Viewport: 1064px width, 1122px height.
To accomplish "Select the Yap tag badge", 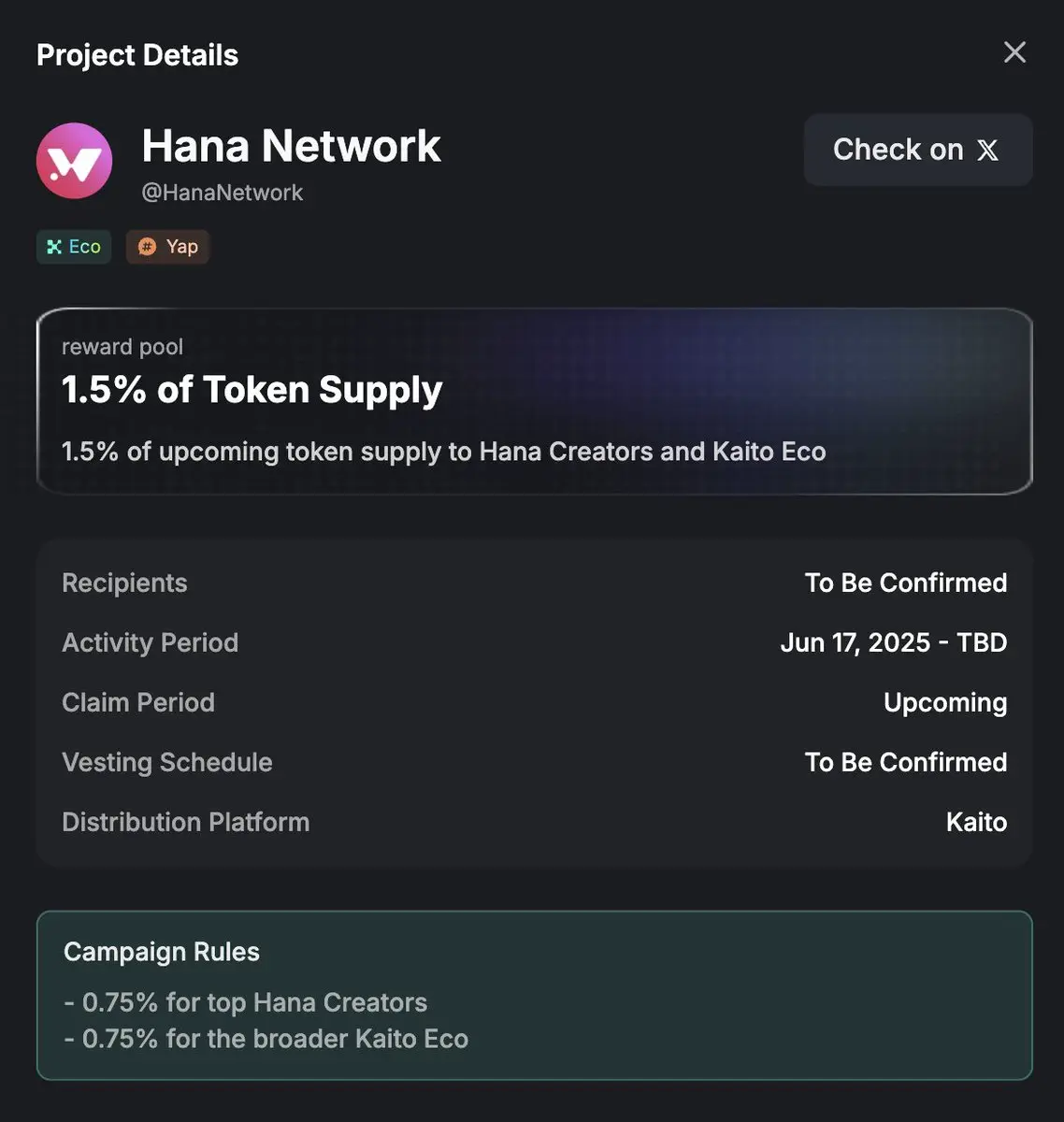I will click(x=167, y=247).
